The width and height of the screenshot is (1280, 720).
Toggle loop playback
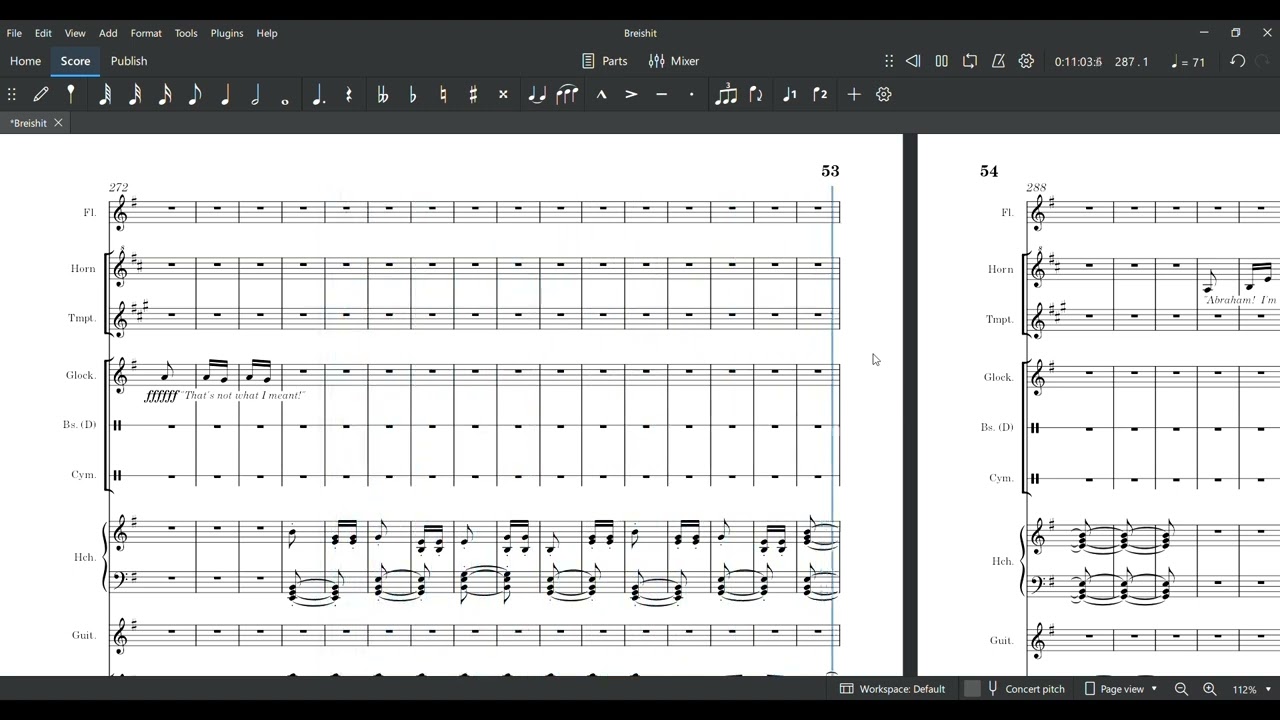click(x=970, y=61)
